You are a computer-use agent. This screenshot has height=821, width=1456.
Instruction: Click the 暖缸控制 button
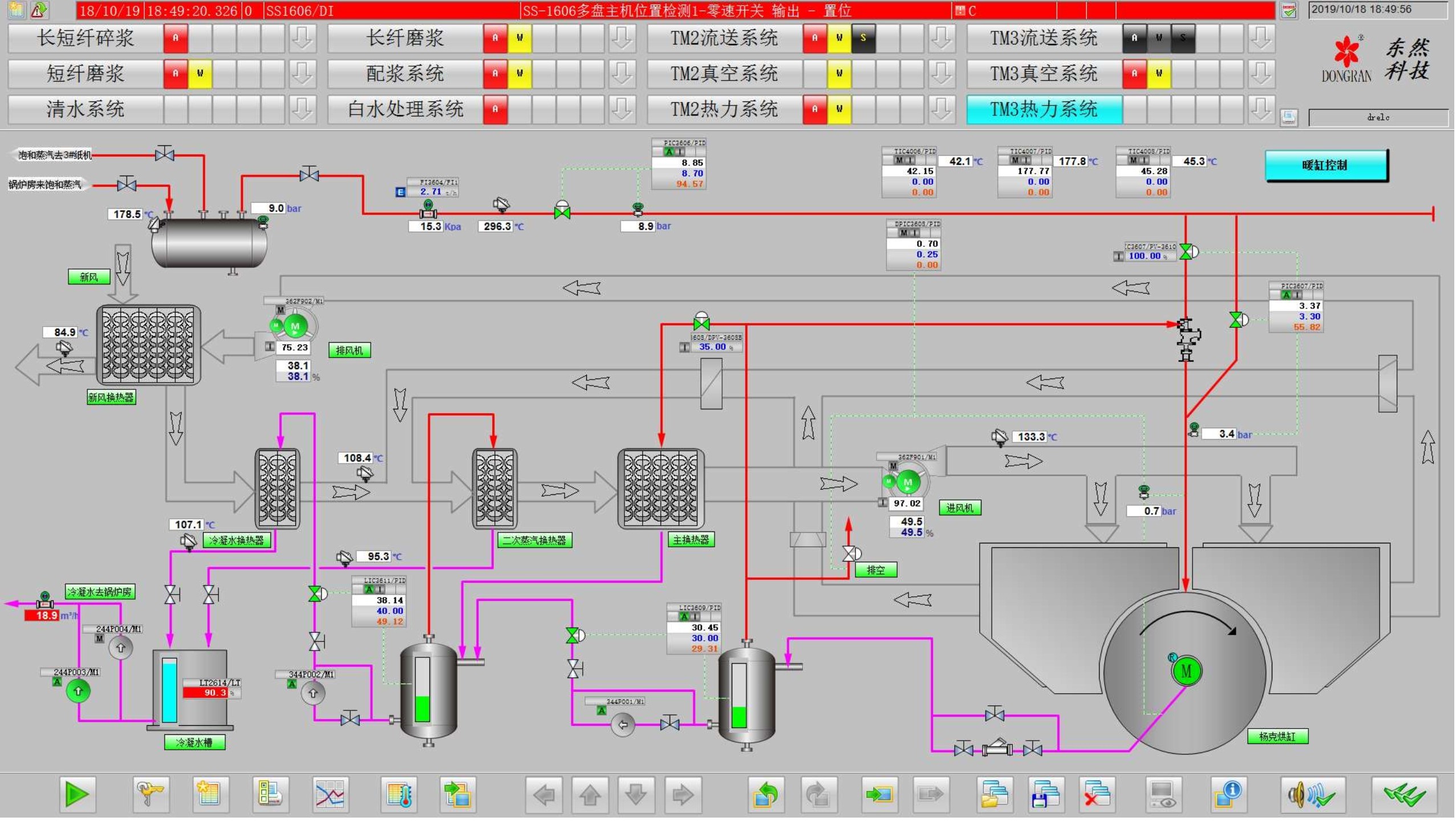tap(1327, 165)
